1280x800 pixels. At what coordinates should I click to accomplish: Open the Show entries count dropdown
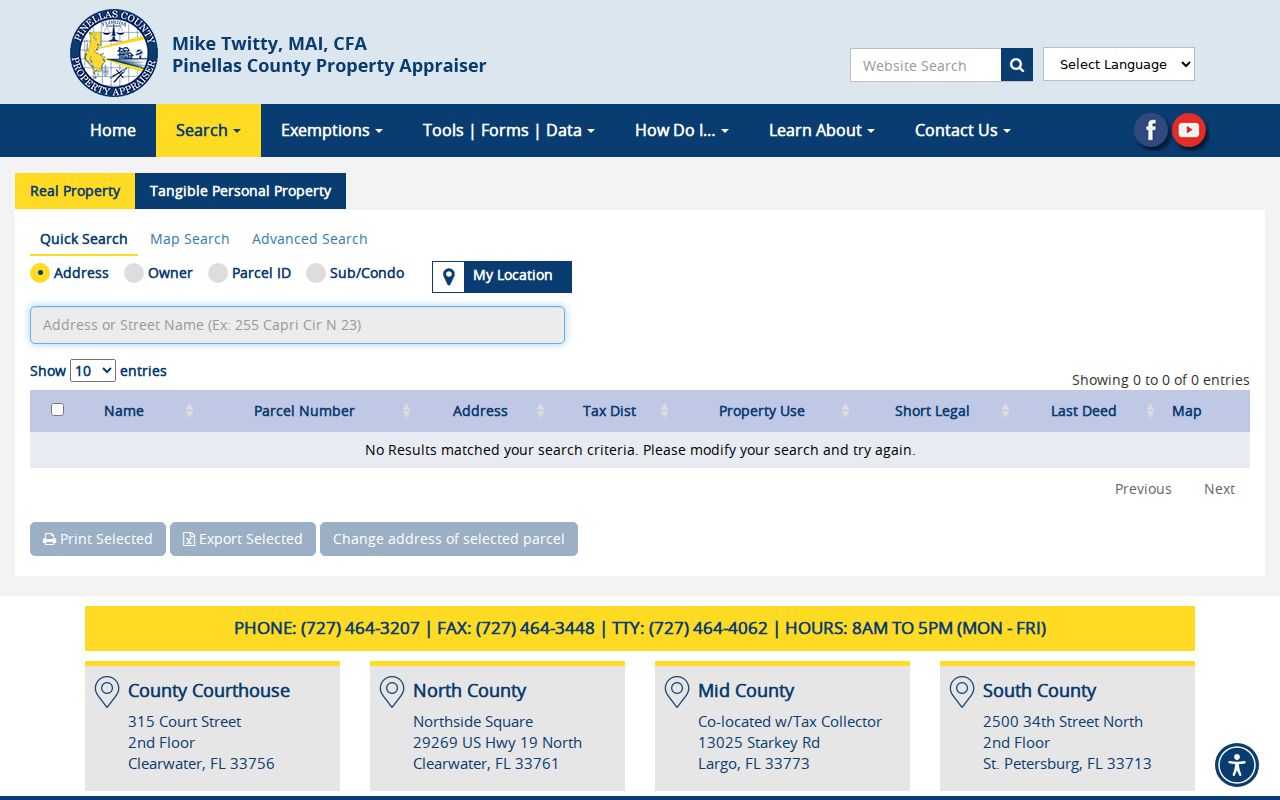pos(93,371)
